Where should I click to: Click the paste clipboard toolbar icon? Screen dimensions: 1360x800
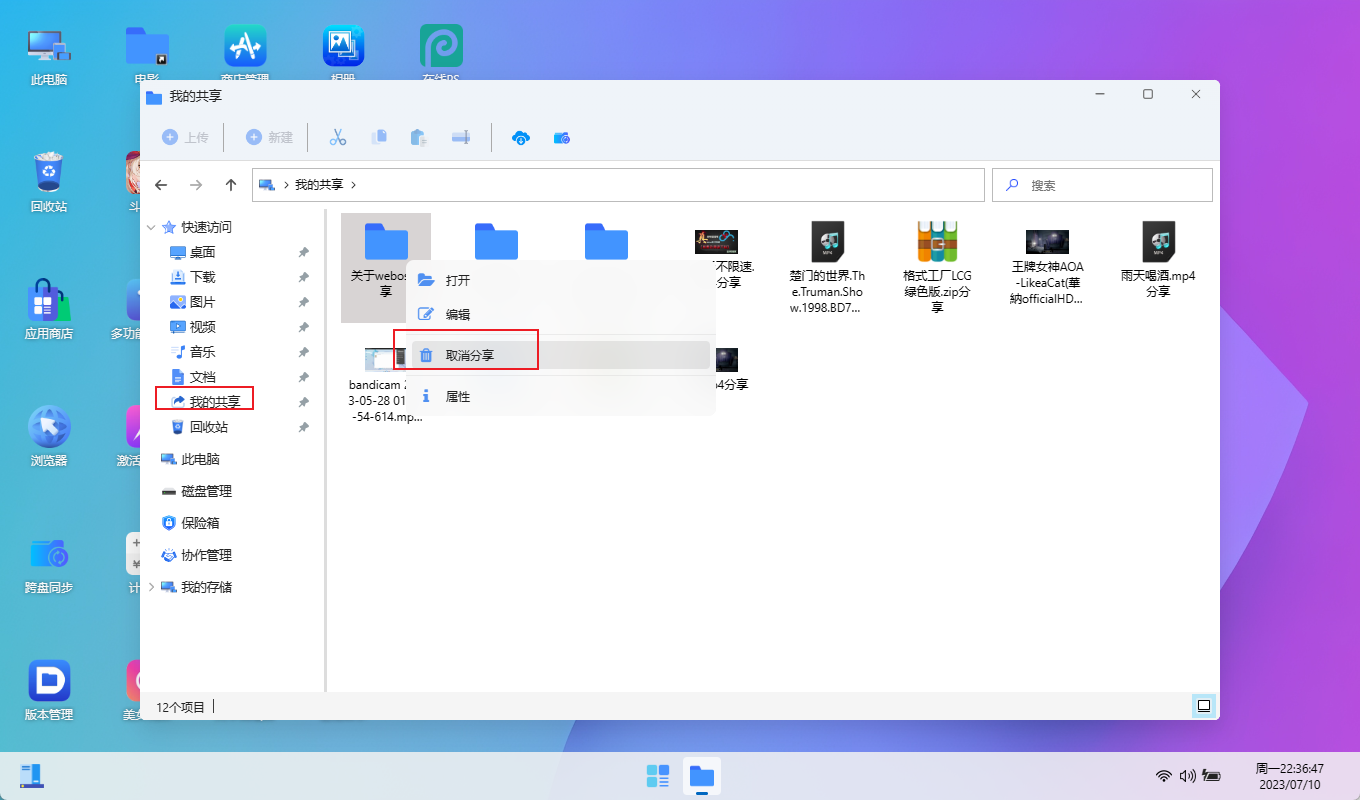419,138
